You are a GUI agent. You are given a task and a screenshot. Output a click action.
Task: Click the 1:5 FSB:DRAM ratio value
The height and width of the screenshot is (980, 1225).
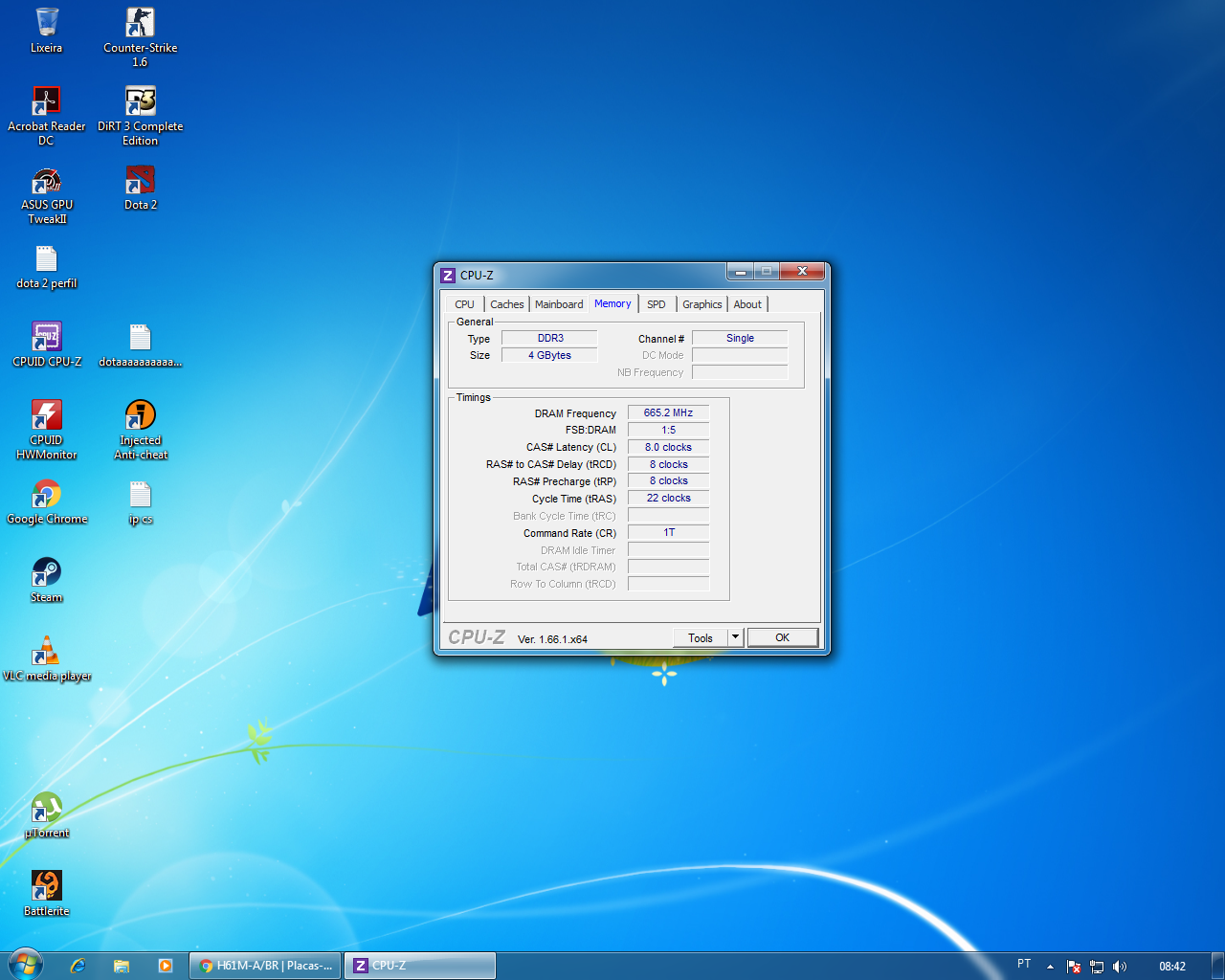coord(668,430)
